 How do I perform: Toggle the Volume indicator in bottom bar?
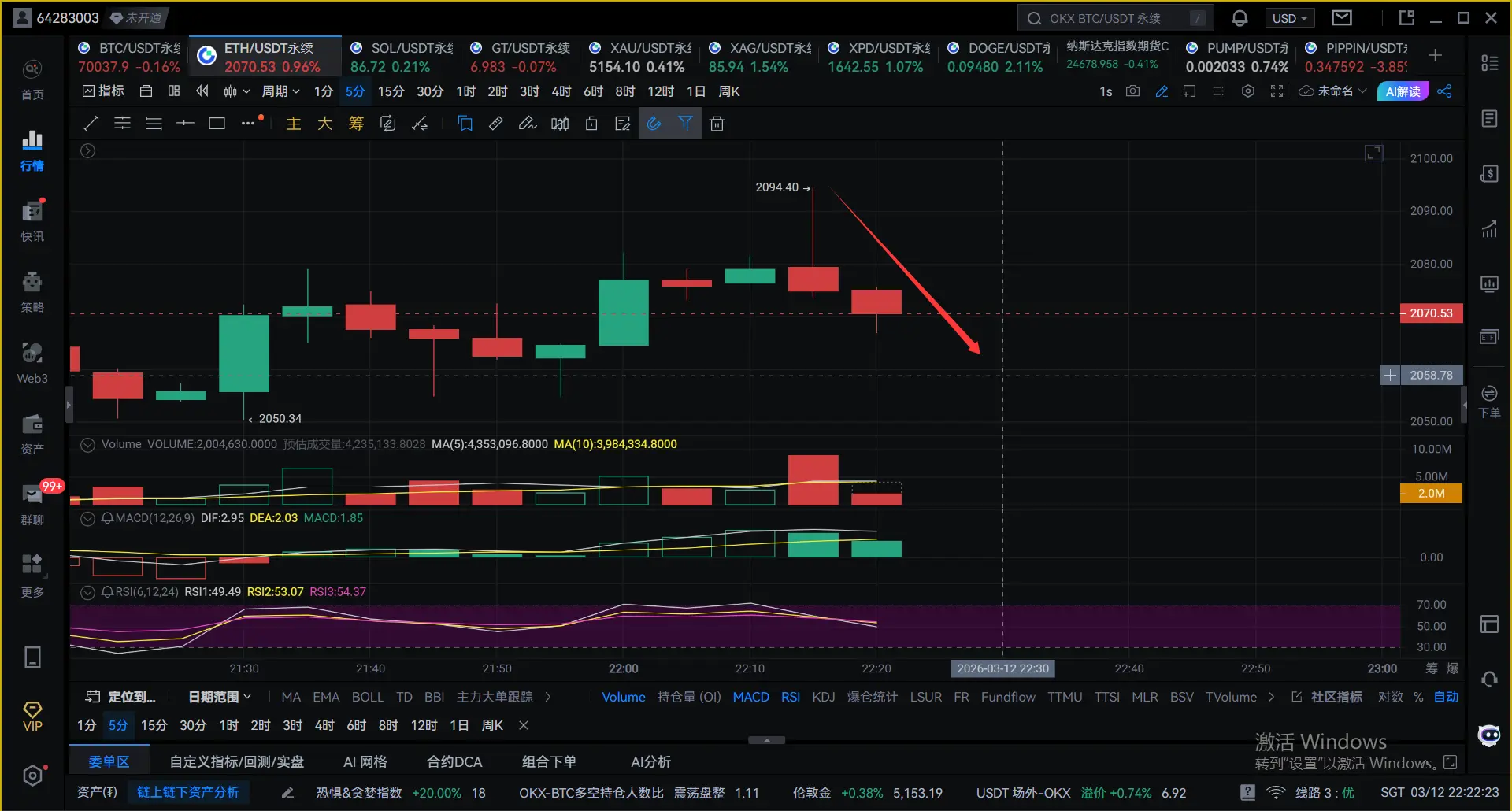[624, 697]
